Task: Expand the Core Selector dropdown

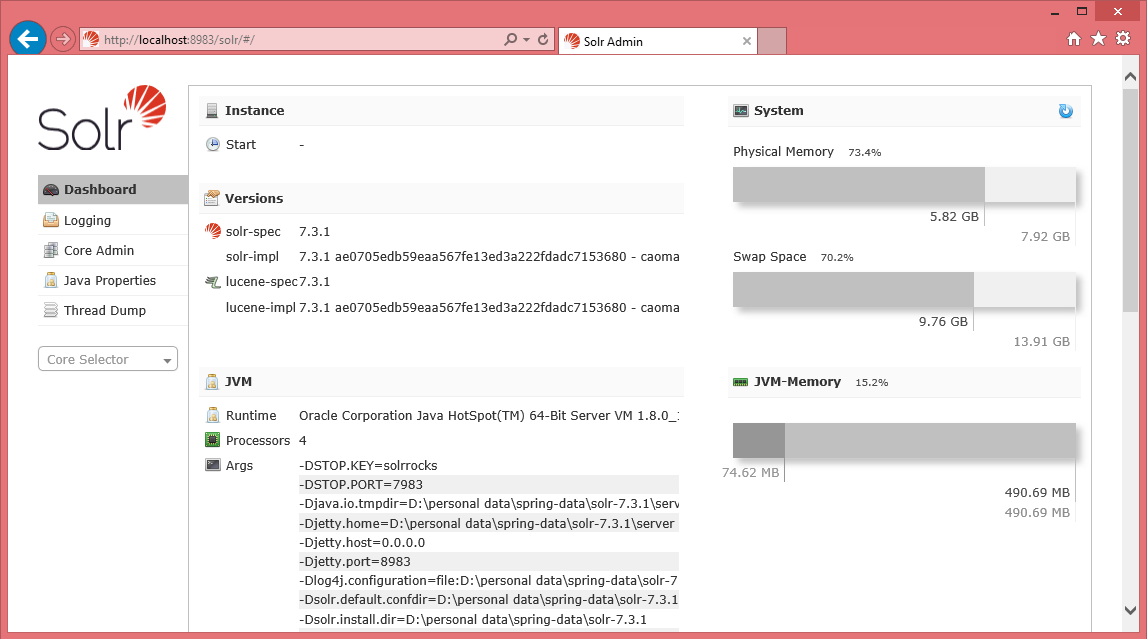Action: pos(108,359)
